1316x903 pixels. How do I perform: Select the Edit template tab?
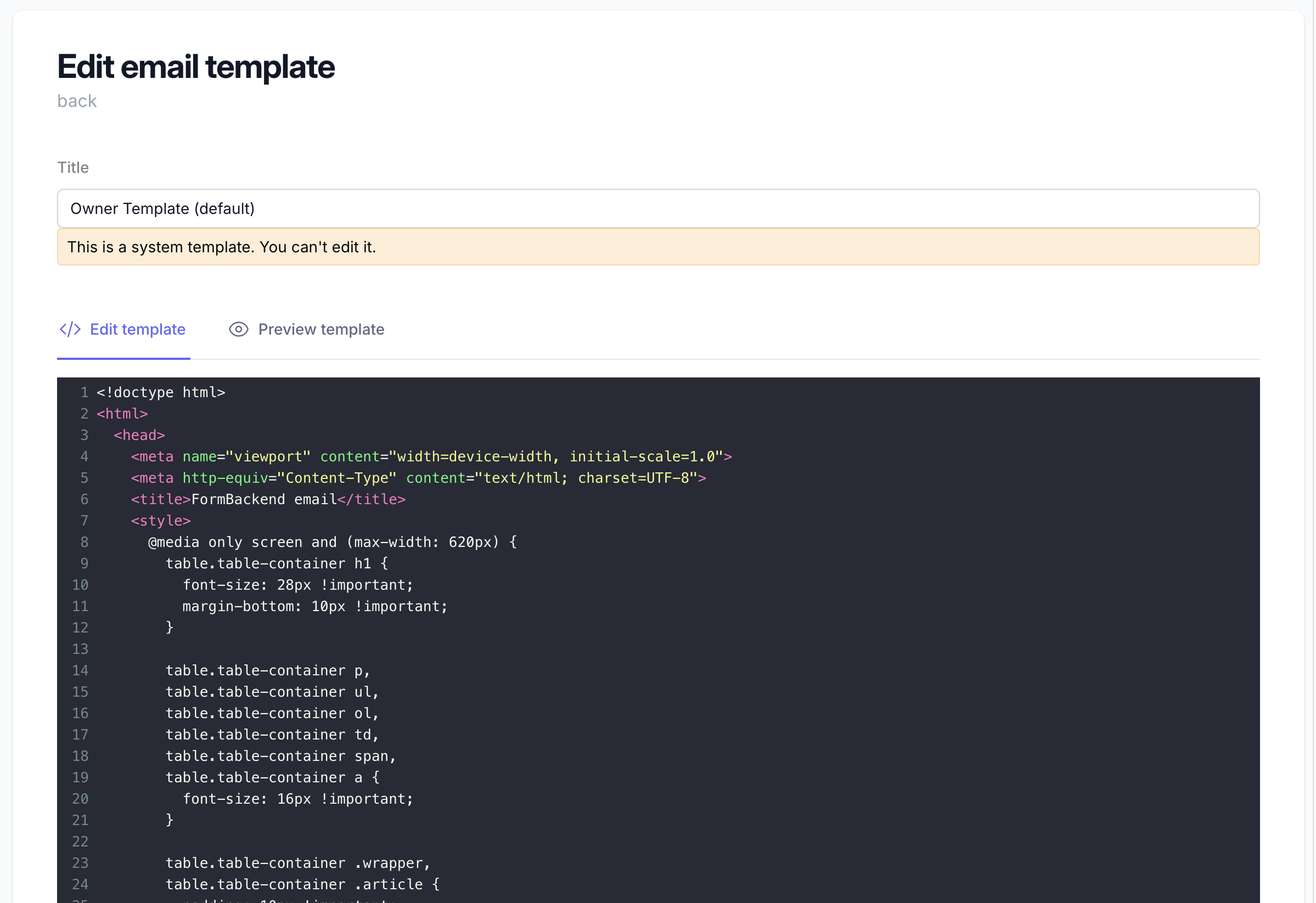pos(122,329)
